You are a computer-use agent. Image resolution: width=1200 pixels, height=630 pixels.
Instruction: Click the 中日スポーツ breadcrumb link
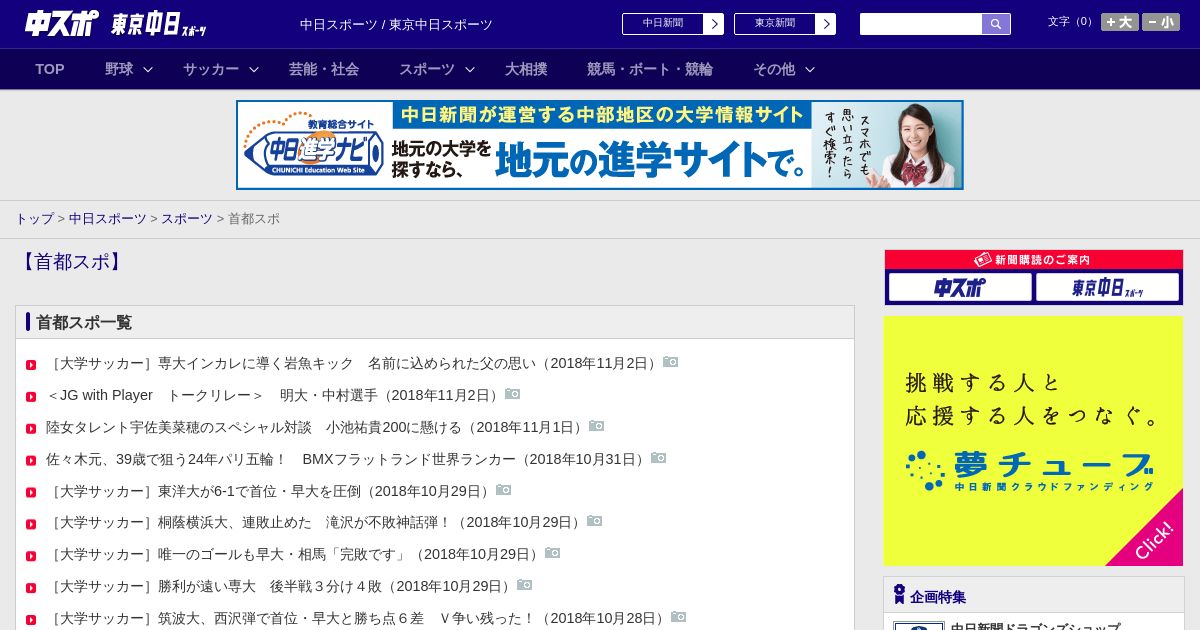tap(108, 218)
